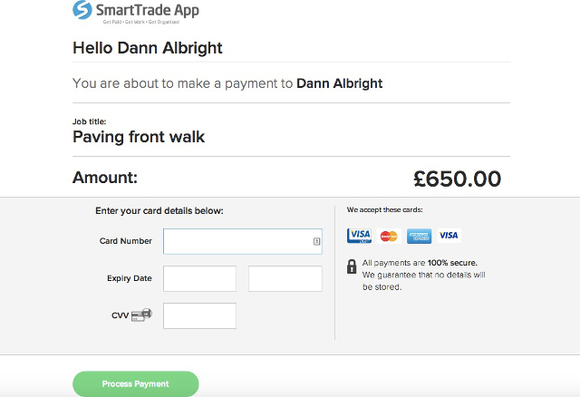This screenshot has width=580, height=397.
Task: Select the second Expiry Date field
Action: coord(285,279)
